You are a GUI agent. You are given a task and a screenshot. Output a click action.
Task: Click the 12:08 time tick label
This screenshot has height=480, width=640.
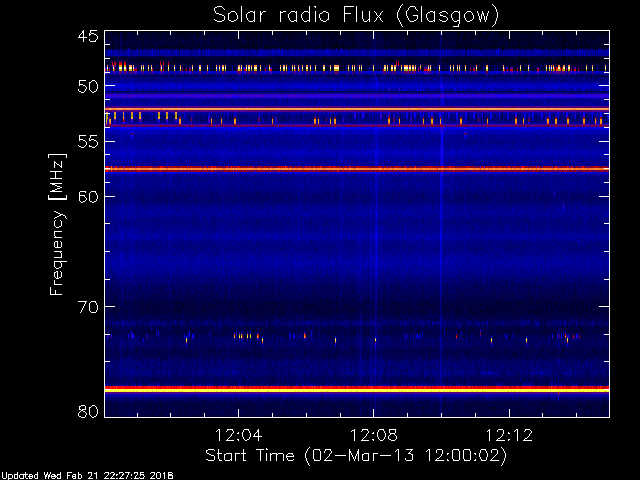click(373, 435)
